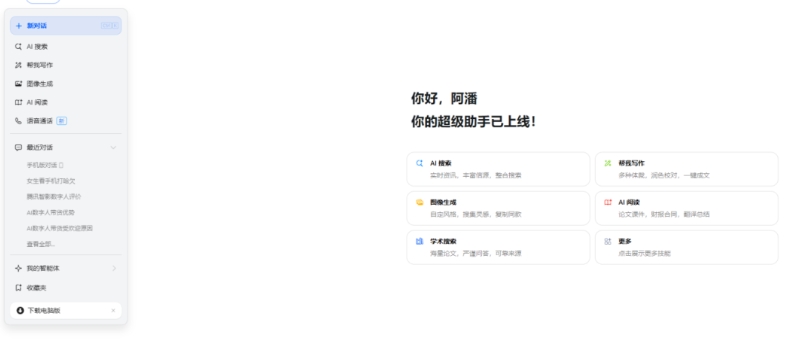Viewport: 798px width, 362px height.
Task: Select the 帮我写作 card
Action: click(687, 169)
